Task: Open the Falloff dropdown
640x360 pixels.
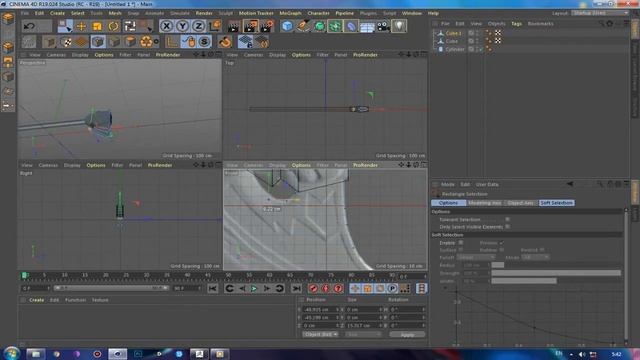Action: tap(476, 257)
